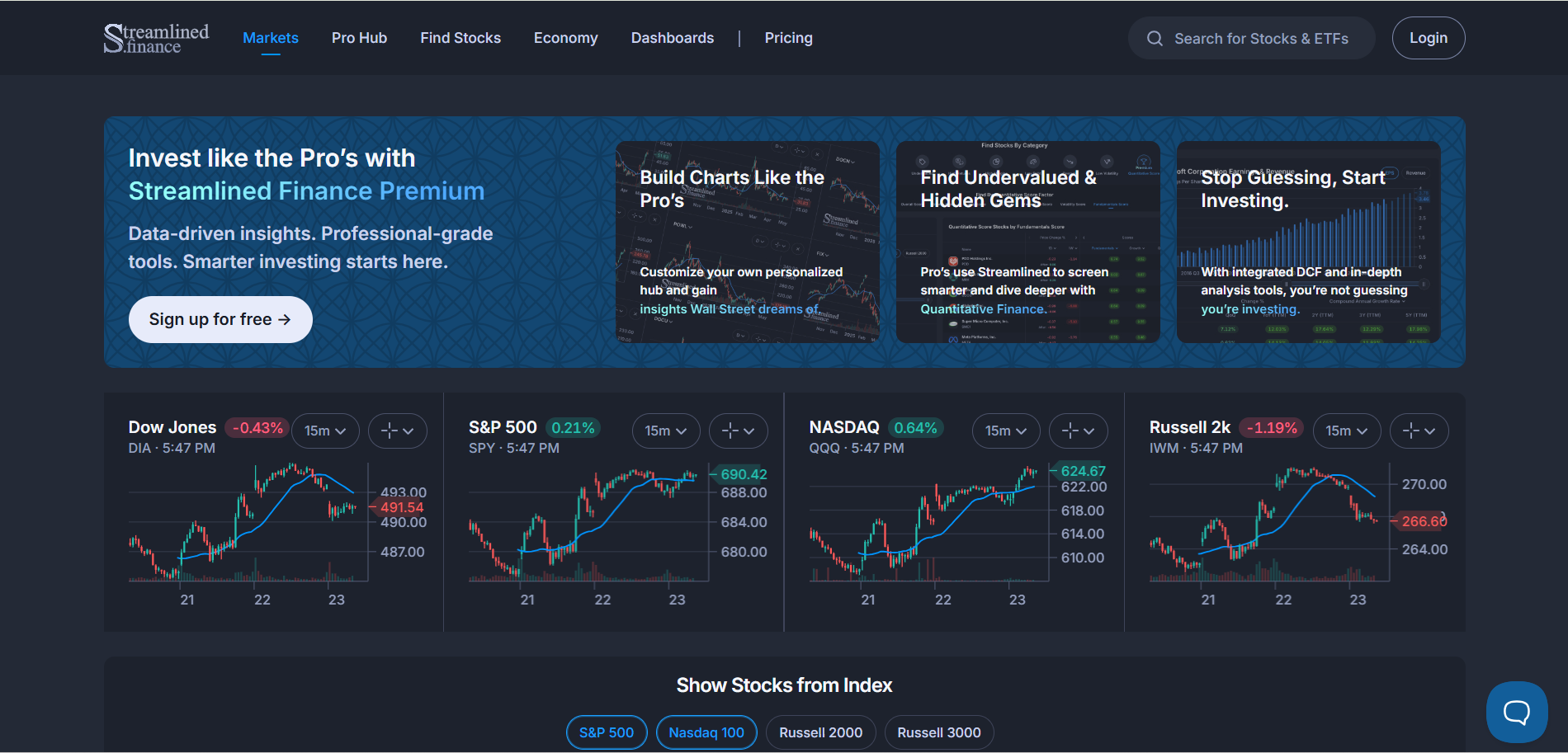Image resolution: width=1568 pixels, height=753 pixels.
Task: Click DIA · 5:47 PM ticker text
Action: pyautogui.click(x=172, y=448)
